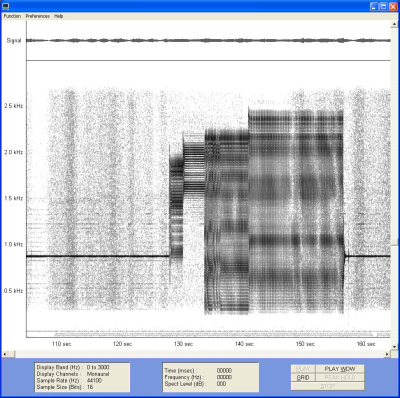Open the Function menu
The image size is (400, 398).
(x=12, y=16)
